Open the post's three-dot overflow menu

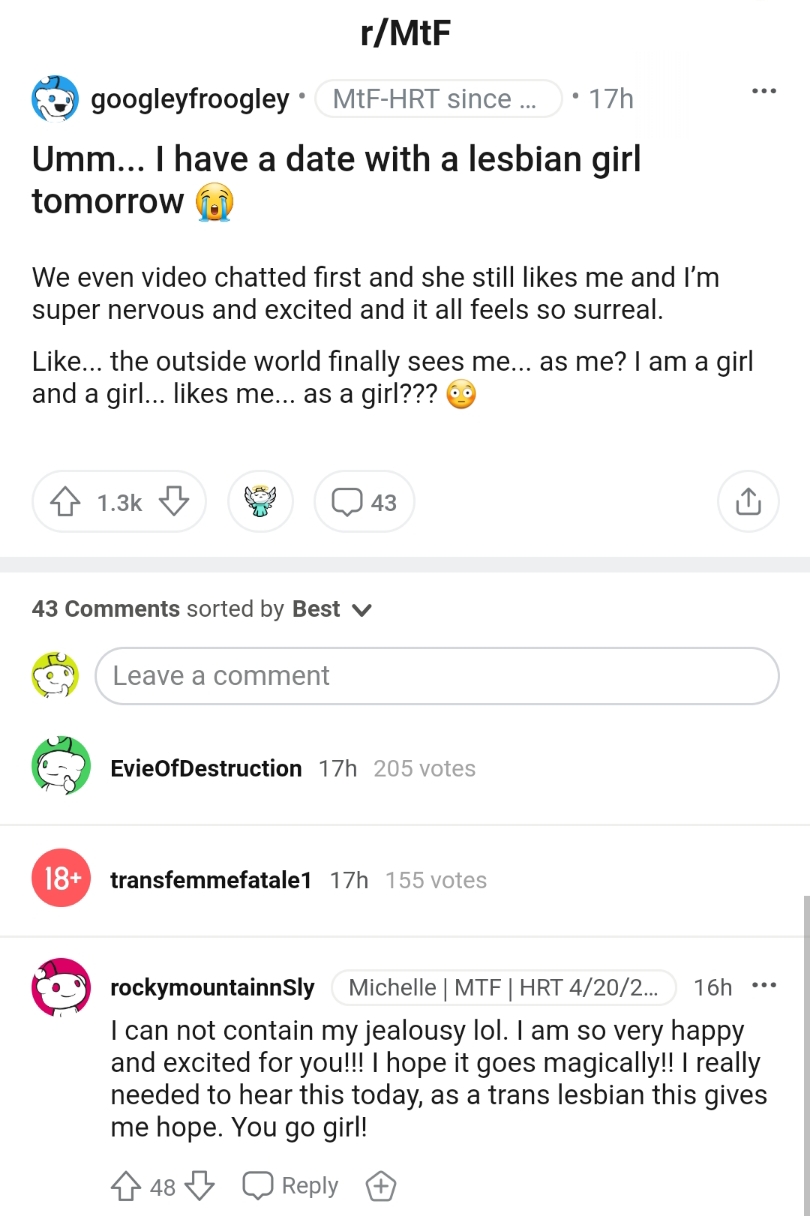[x=764, y=92]
